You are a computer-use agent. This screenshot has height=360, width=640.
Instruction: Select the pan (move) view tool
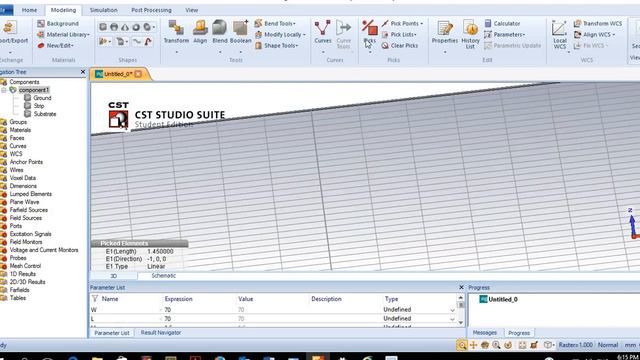point(473,345)
